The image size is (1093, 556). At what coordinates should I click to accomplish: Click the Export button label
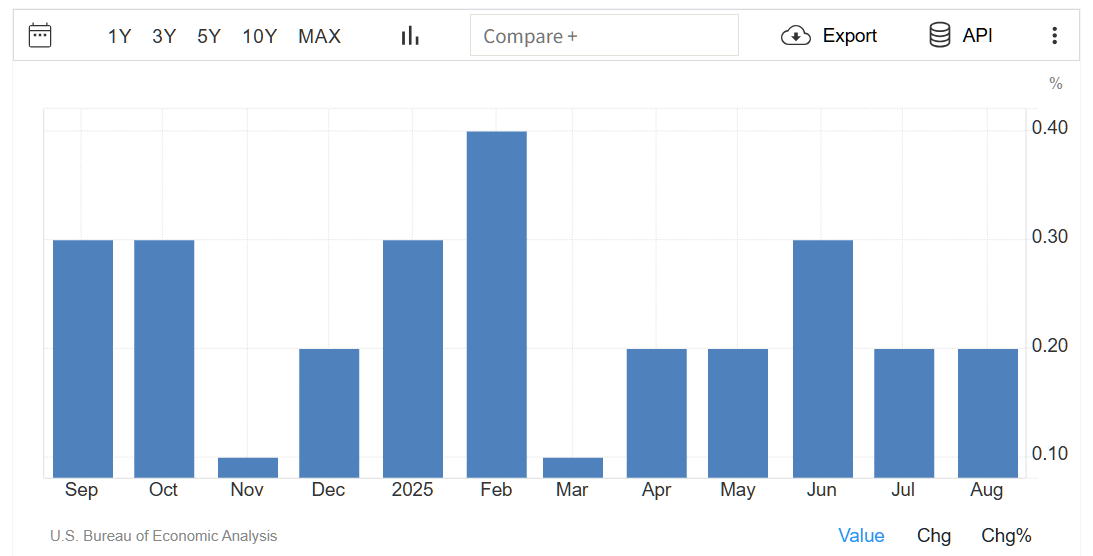(849, 36)
